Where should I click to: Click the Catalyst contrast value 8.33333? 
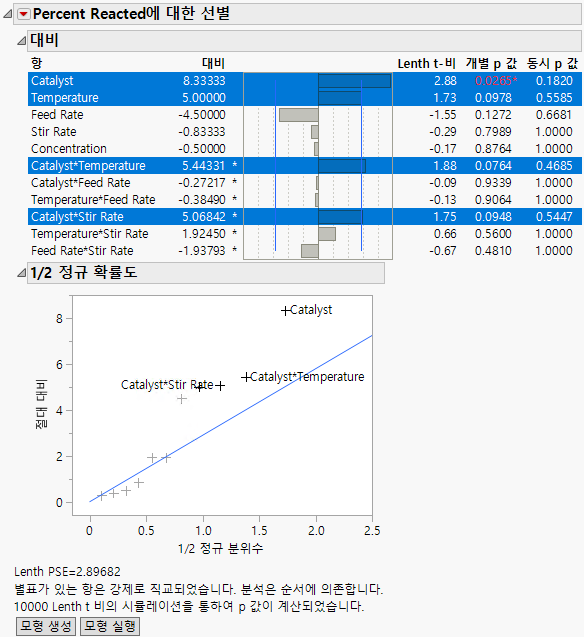[x=204, y=80]
